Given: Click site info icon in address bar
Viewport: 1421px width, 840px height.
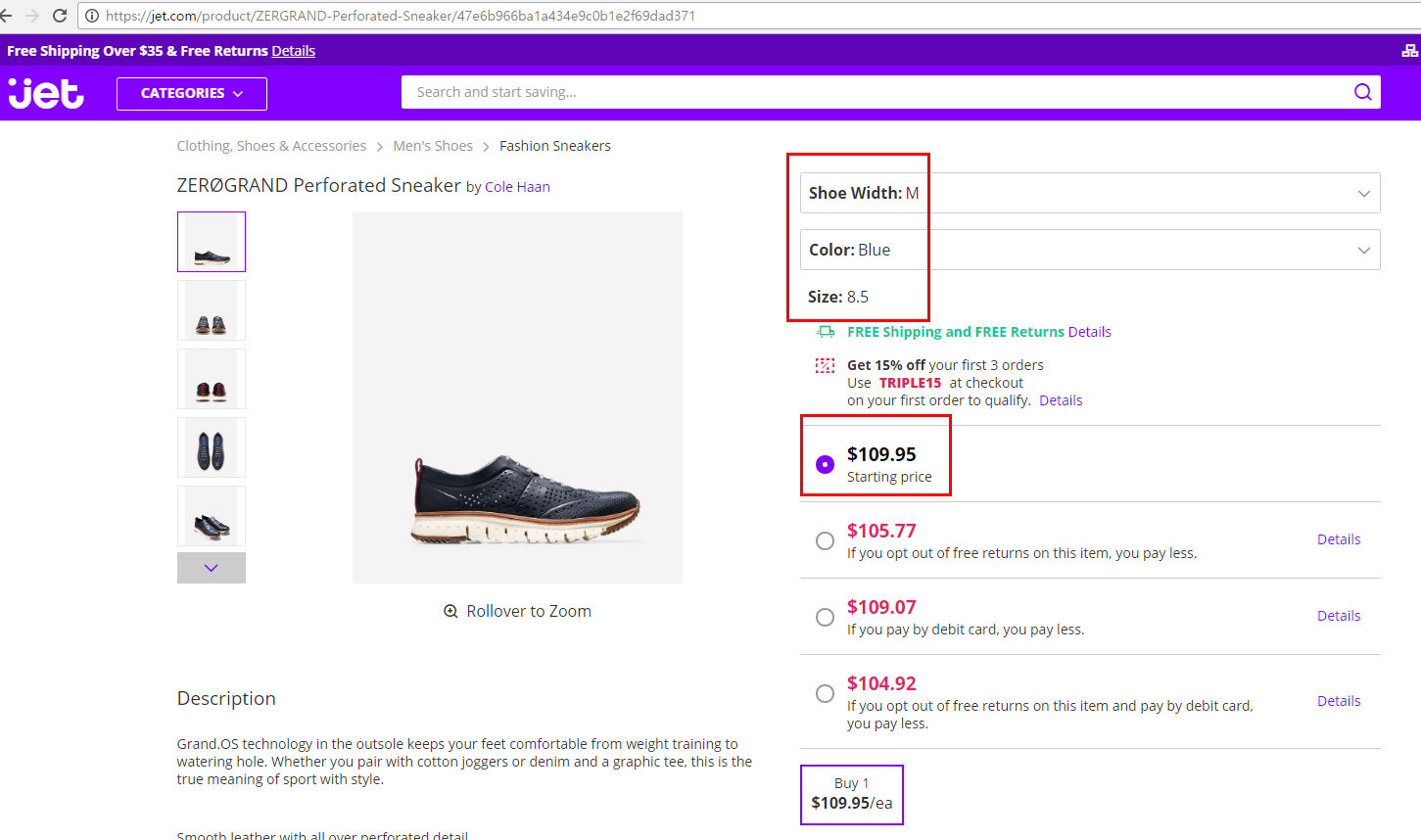Looking at the screenshot, I should point(92,16).
